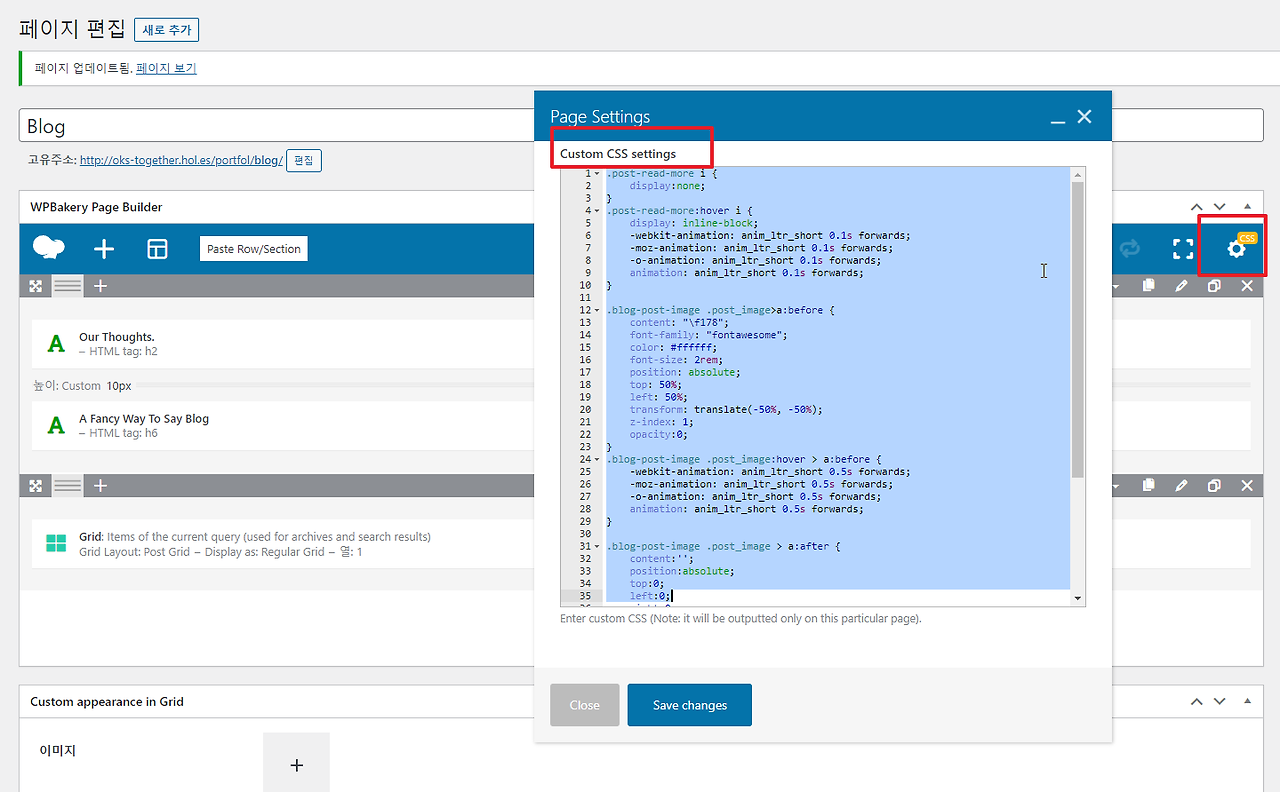
Task: Click the green A icon beside A Fancy Way
Action: click(x=56, y=426)
